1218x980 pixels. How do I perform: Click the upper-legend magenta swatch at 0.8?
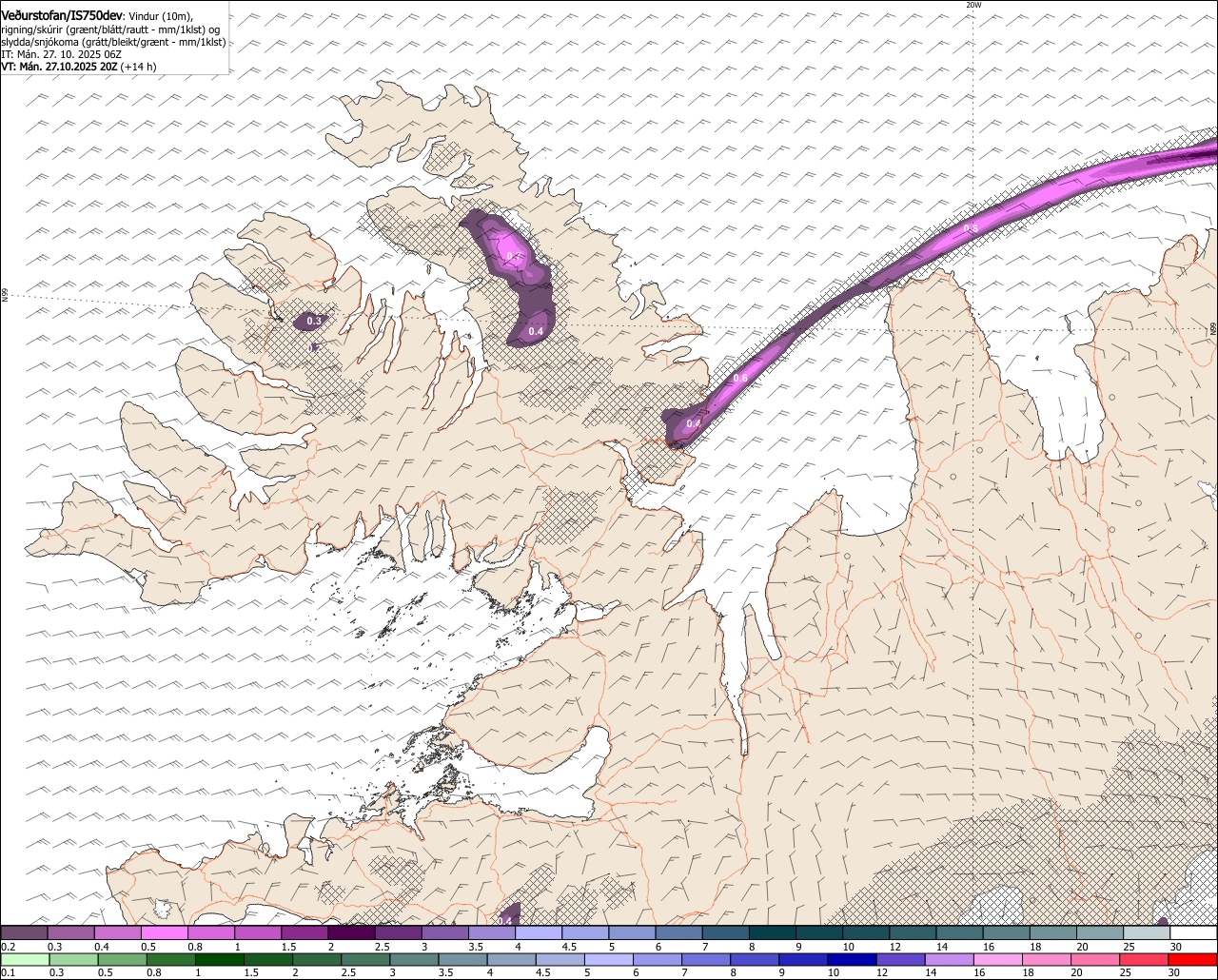pyautogui.click(x=211, y=932)
